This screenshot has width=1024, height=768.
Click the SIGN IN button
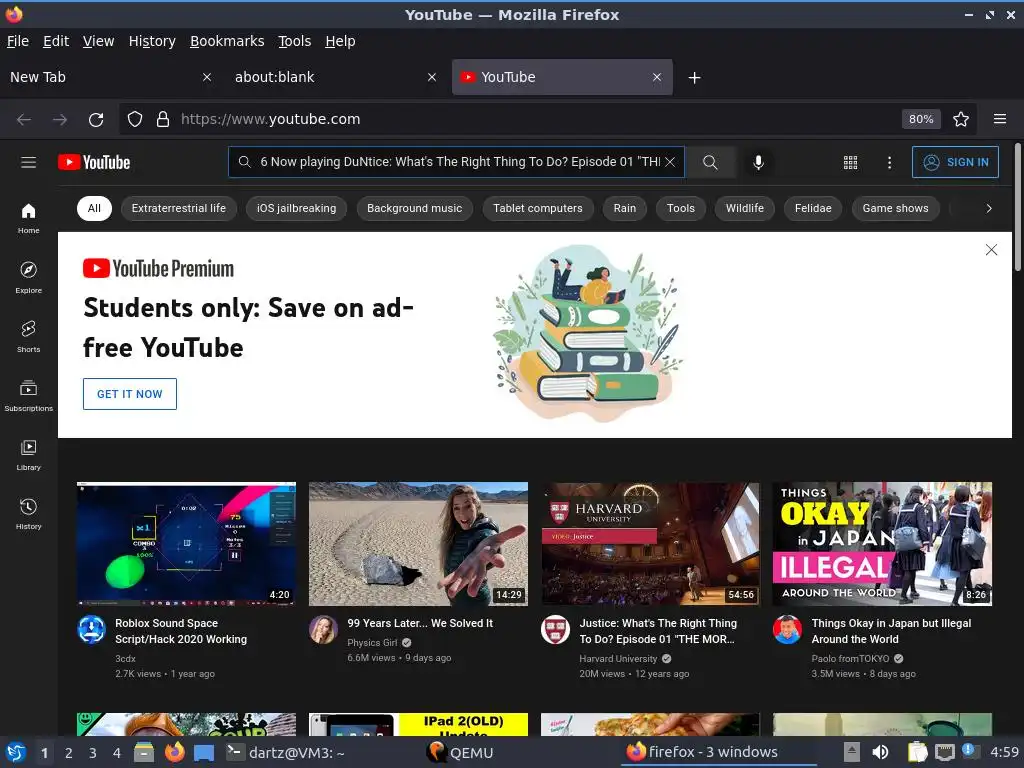click(955, 162)
